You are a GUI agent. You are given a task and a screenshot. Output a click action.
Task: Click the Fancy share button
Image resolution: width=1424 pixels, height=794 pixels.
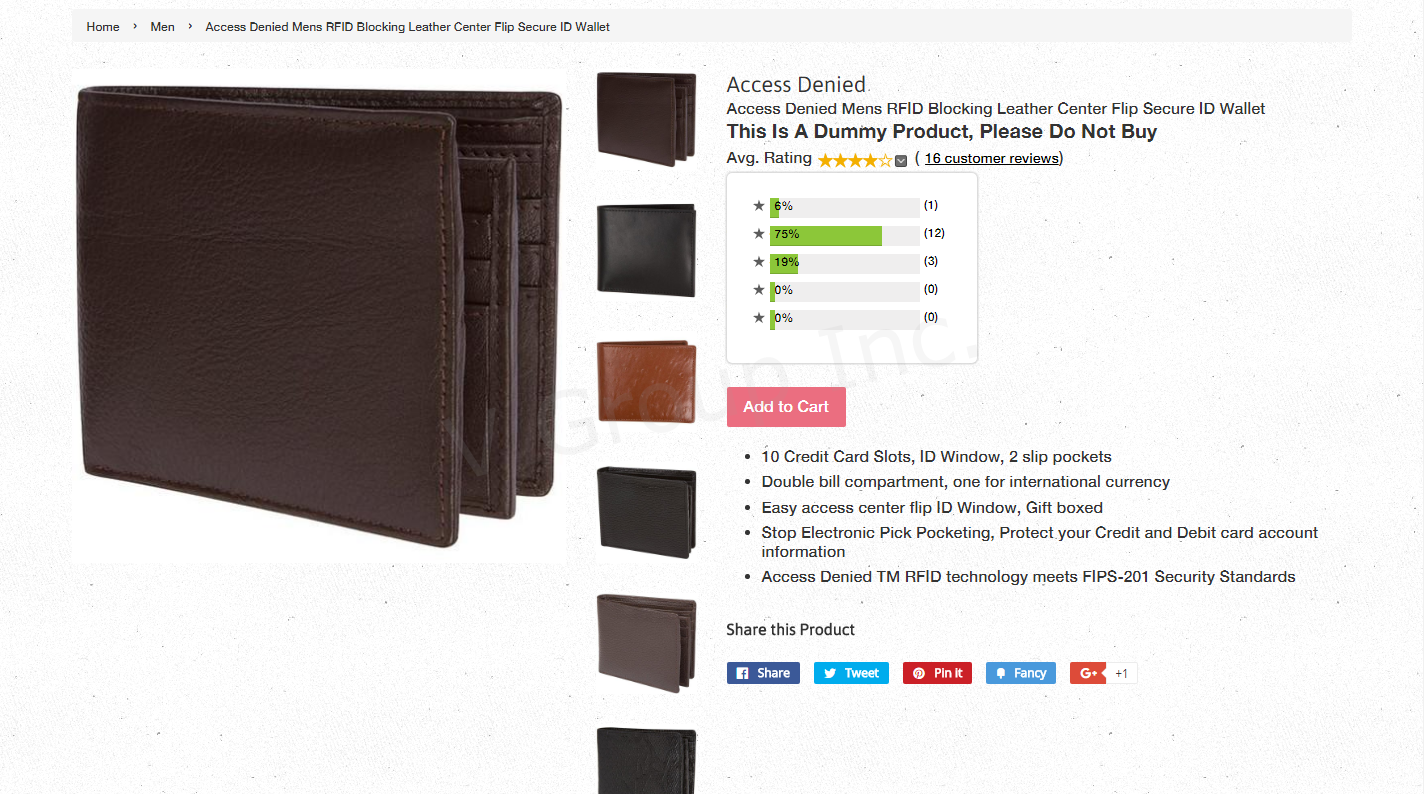coord(1021,673)
